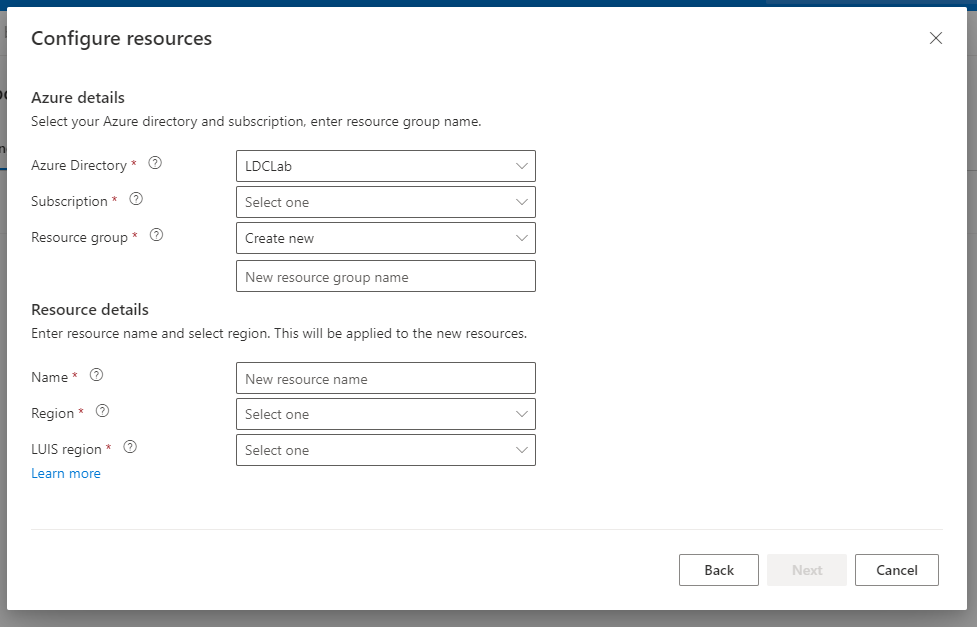Open the Name field help tooltip
The image size is (977, 627).
[96, 375]
